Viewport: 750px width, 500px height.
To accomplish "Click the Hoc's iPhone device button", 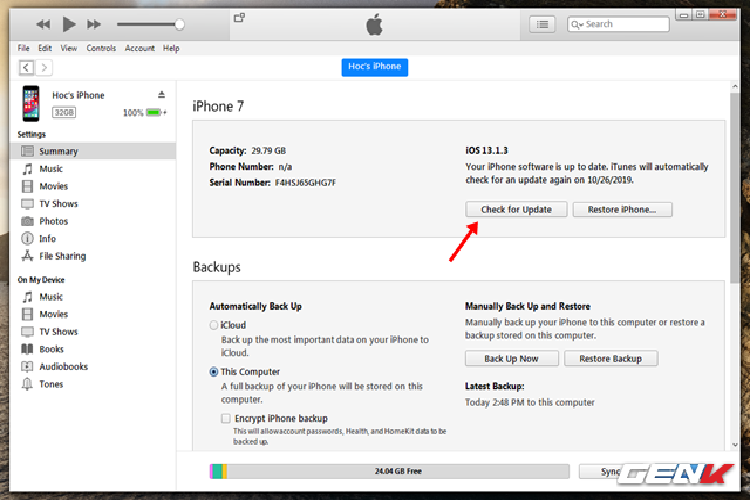I will (x=375, y=67).
